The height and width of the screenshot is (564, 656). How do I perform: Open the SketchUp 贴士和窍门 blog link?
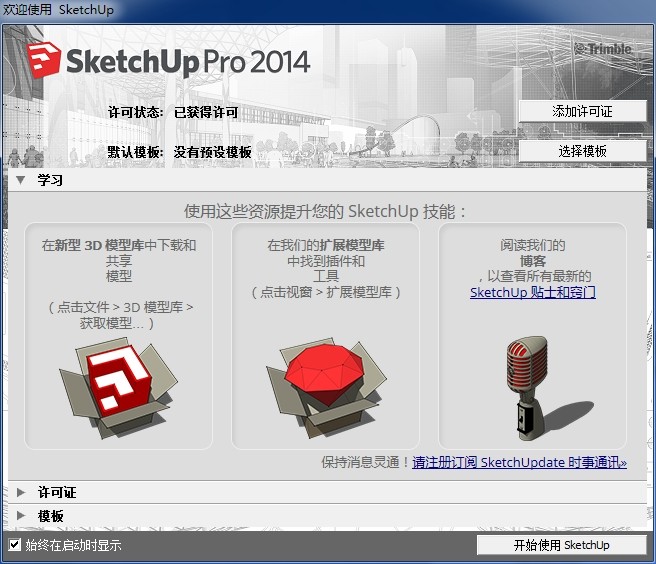pyautogui.click(x=533, y=292)
